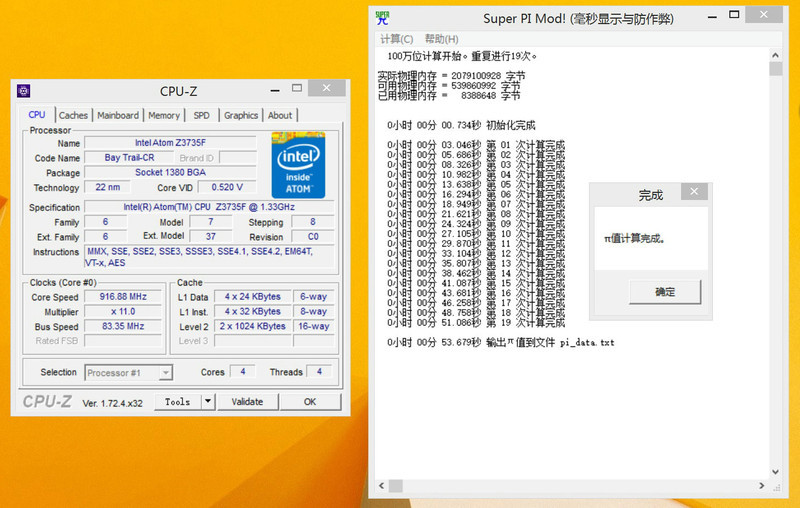800x508 pixels.
Task: Click the π值计算完成 message text
Action: [635, 238]
